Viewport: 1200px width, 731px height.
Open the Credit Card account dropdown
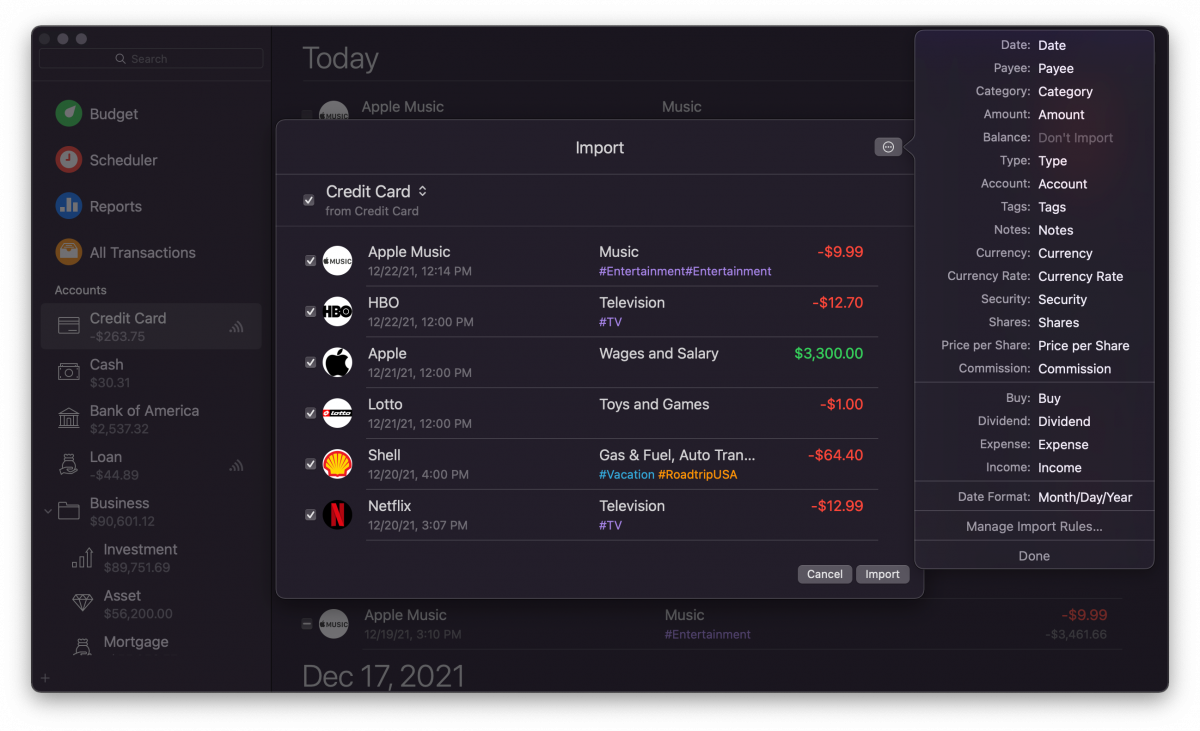tap(377, 191)
